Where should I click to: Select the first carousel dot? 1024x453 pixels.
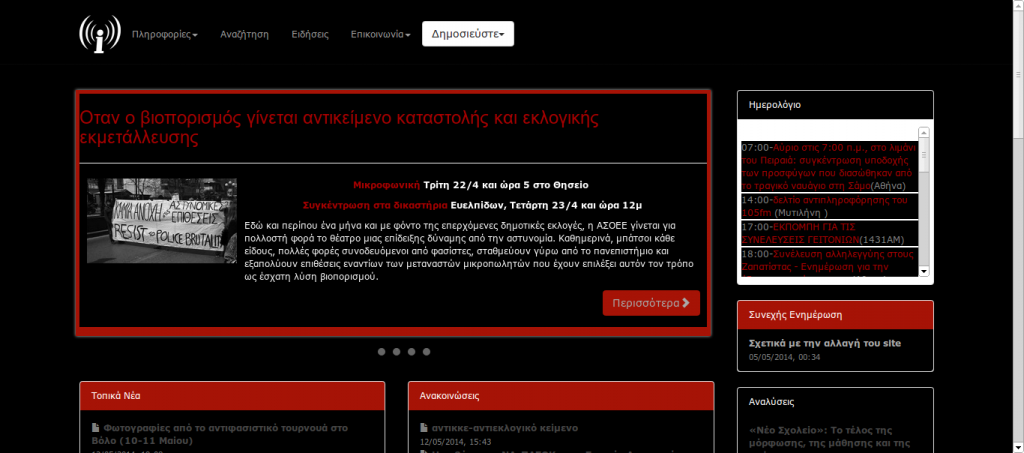[x=381, y=352]
